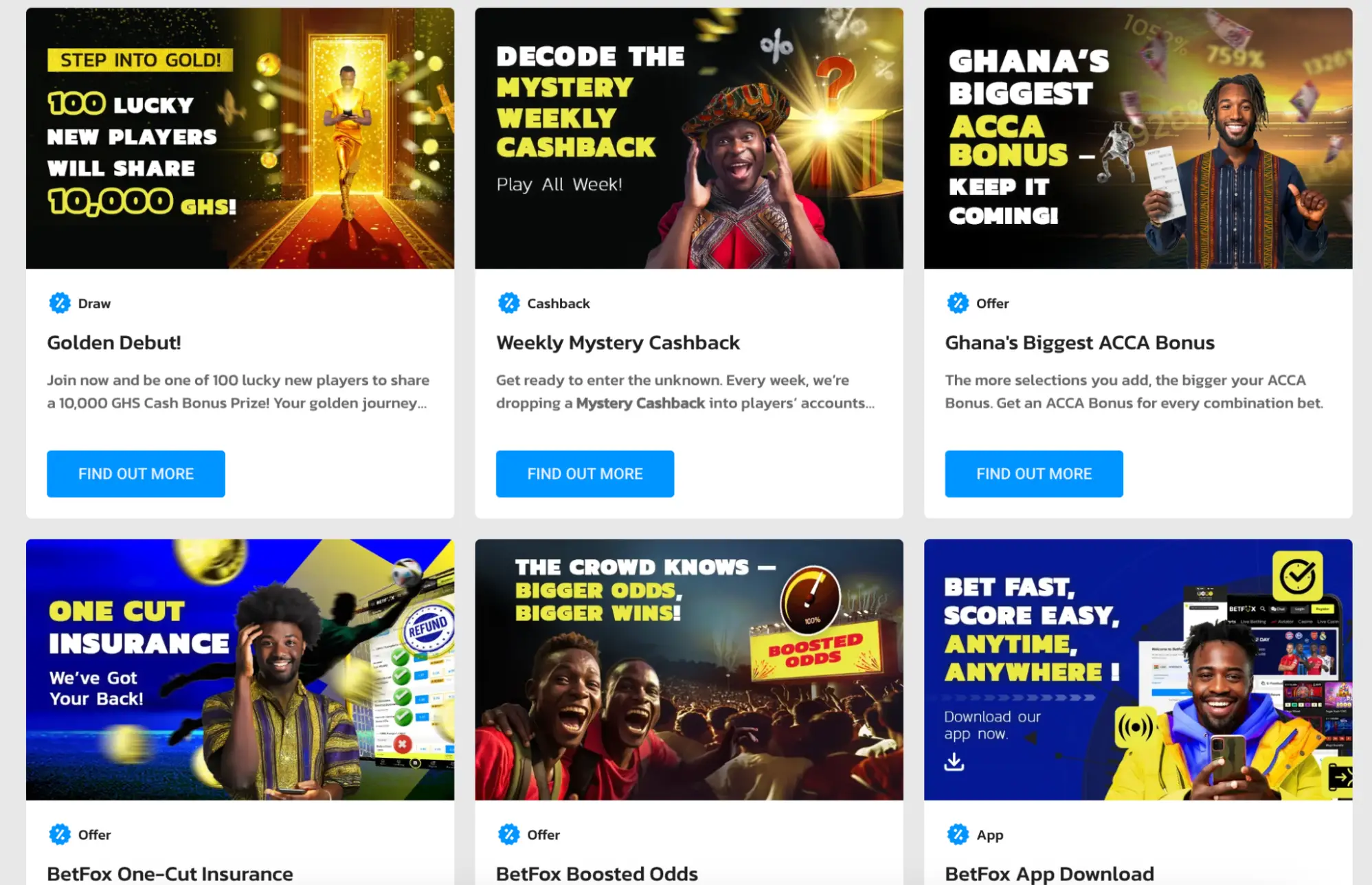The width and height of the screenshot is (1372, 885).
Task: Click Find Out More under Weekly Mystery Cashback
Action: pos(585,474)
